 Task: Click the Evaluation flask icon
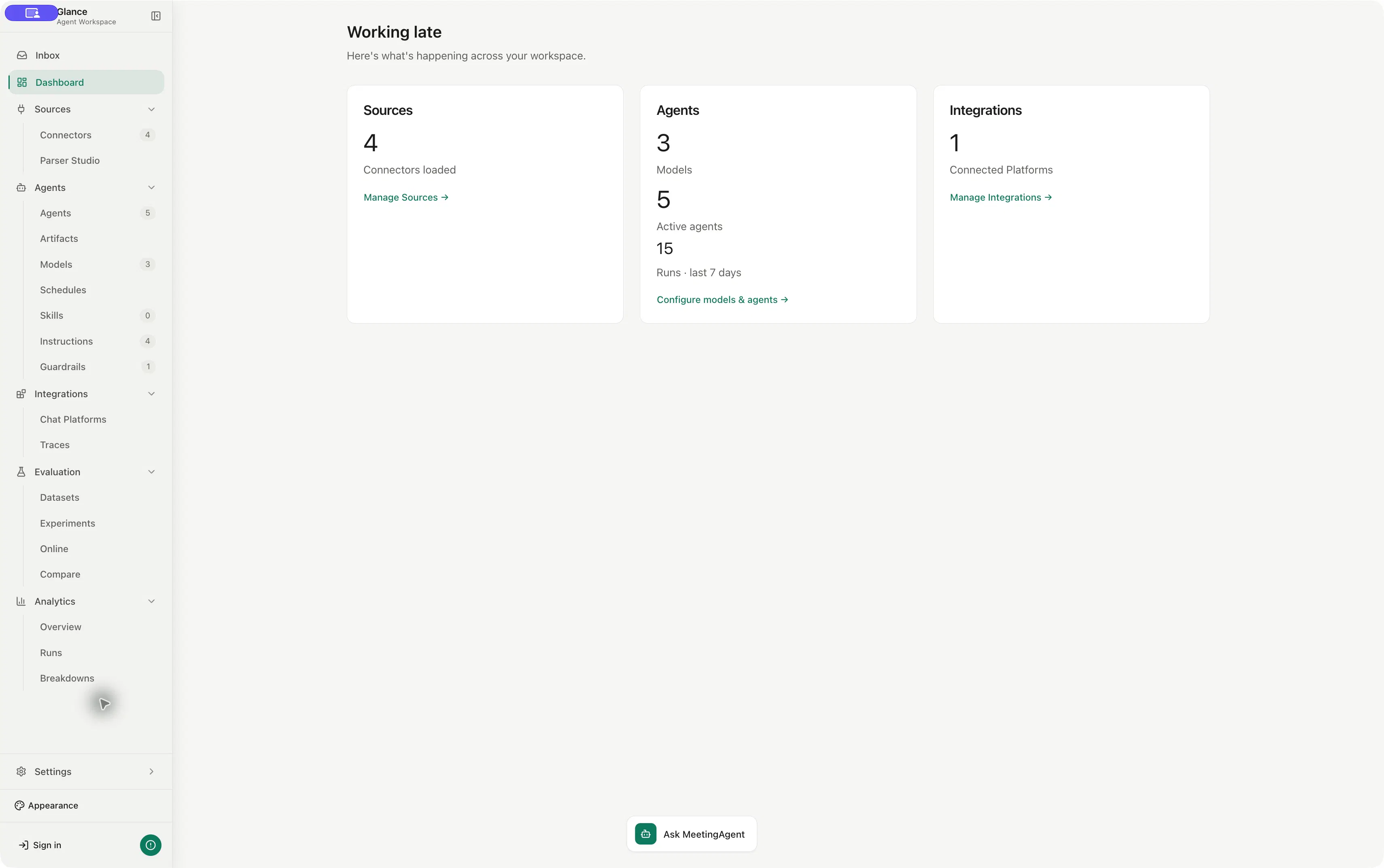(21, 472)
